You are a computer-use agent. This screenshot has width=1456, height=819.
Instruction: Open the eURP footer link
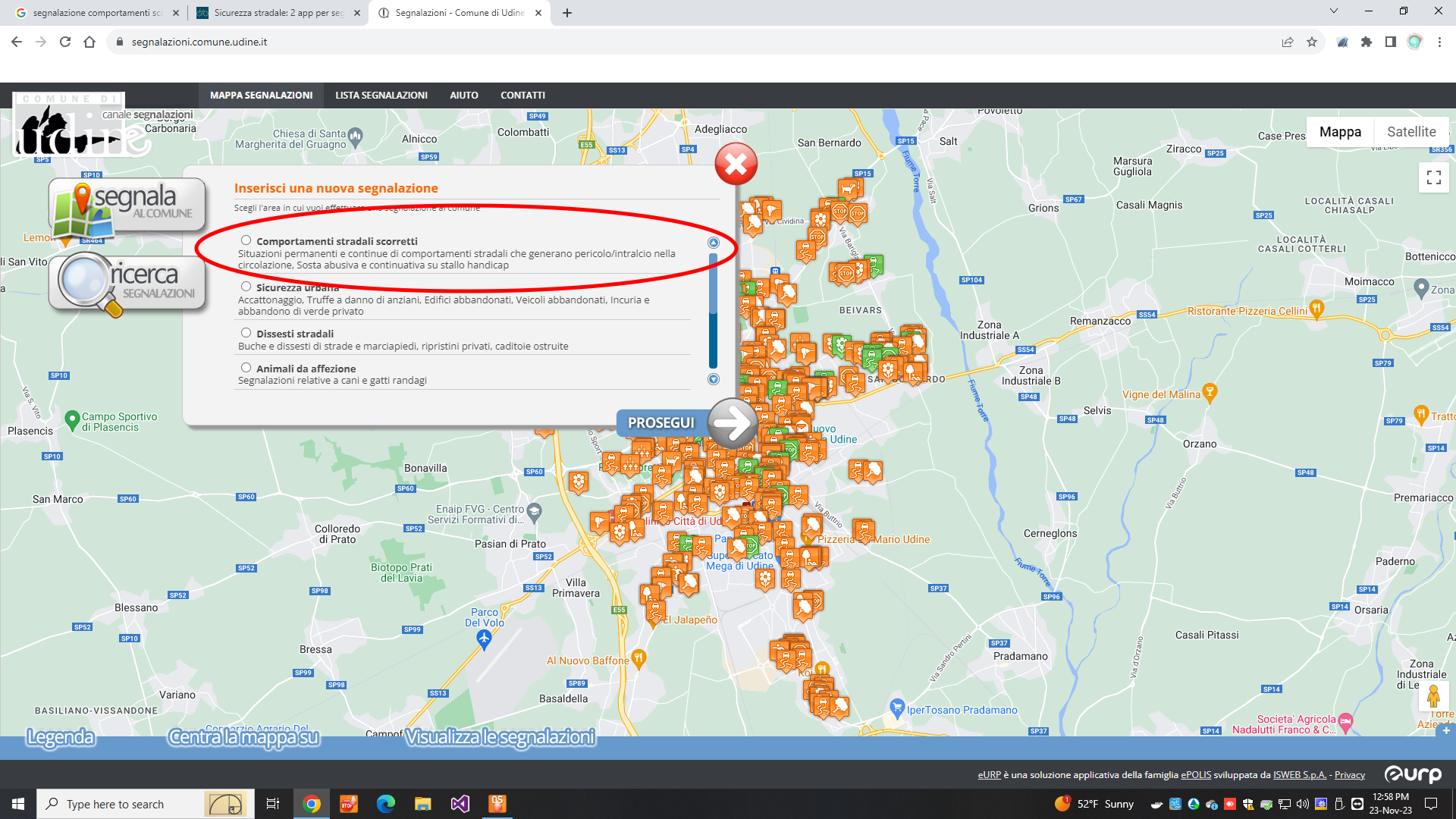989,775
